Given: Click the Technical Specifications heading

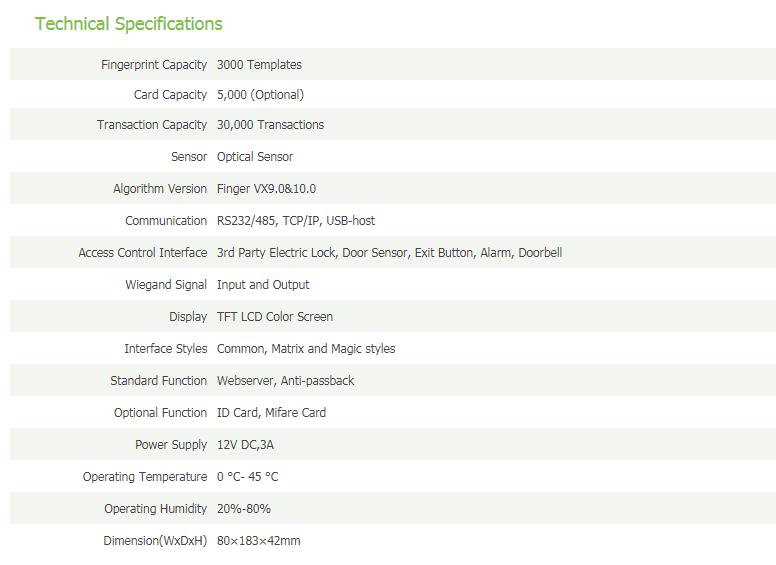Looking at the screenshot, I should click(129, 24).
